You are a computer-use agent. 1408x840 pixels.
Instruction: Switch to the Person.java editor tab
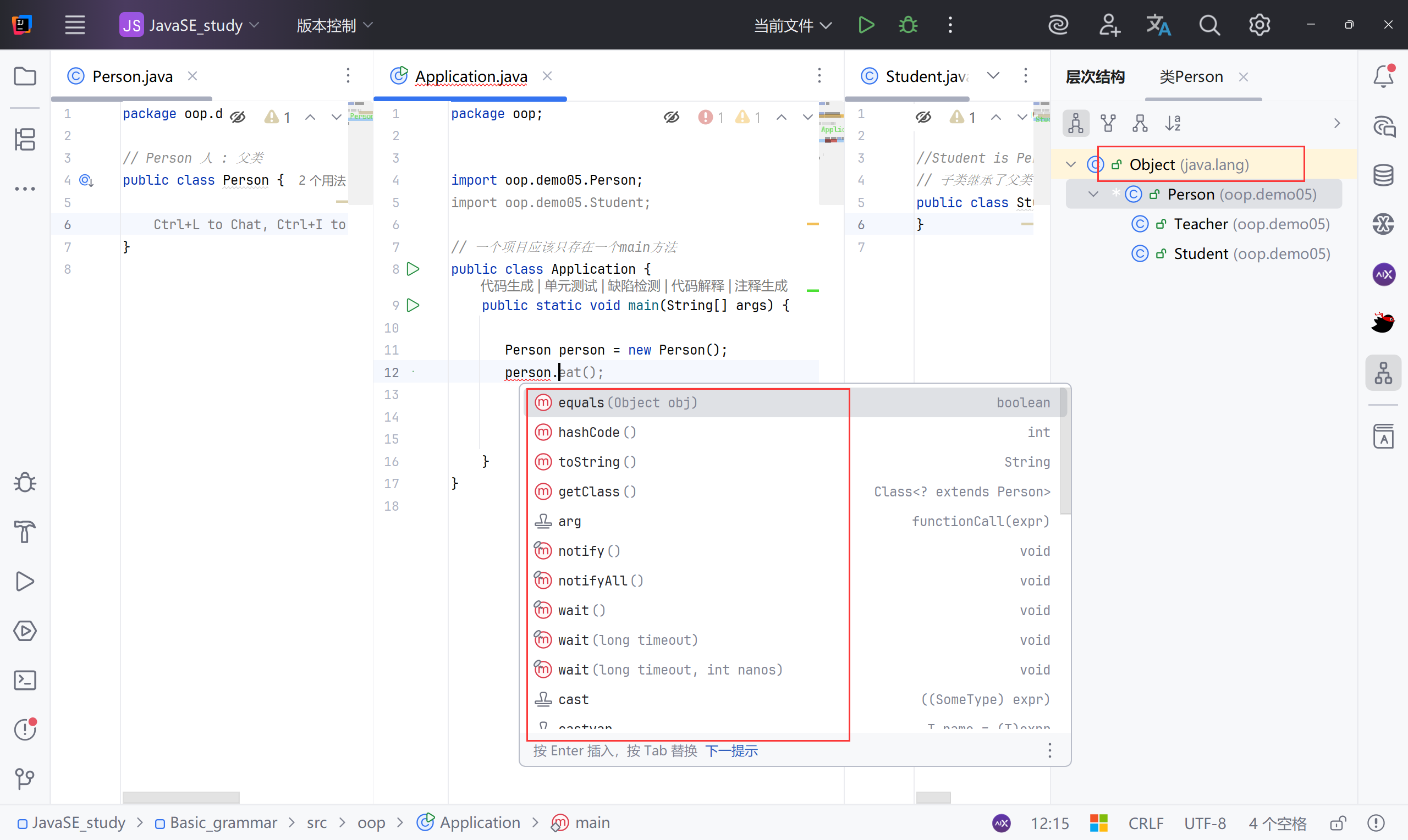(132, 76)
